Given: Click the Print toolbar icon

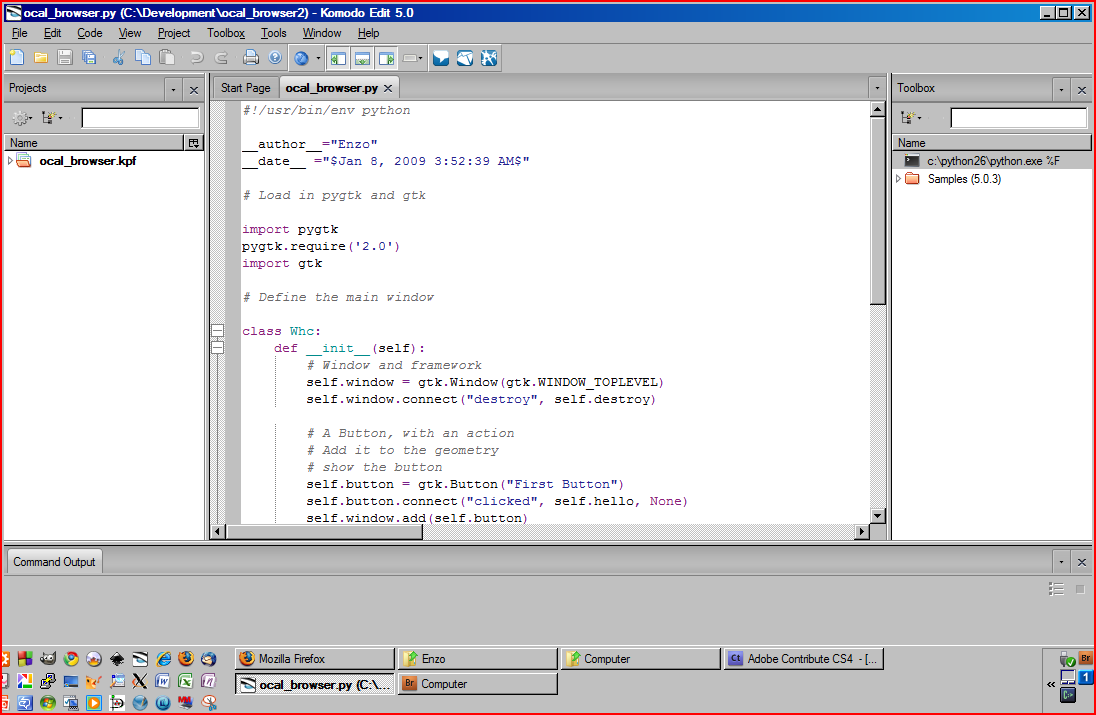Looking at the screenshot, I should tap(250, 58).
